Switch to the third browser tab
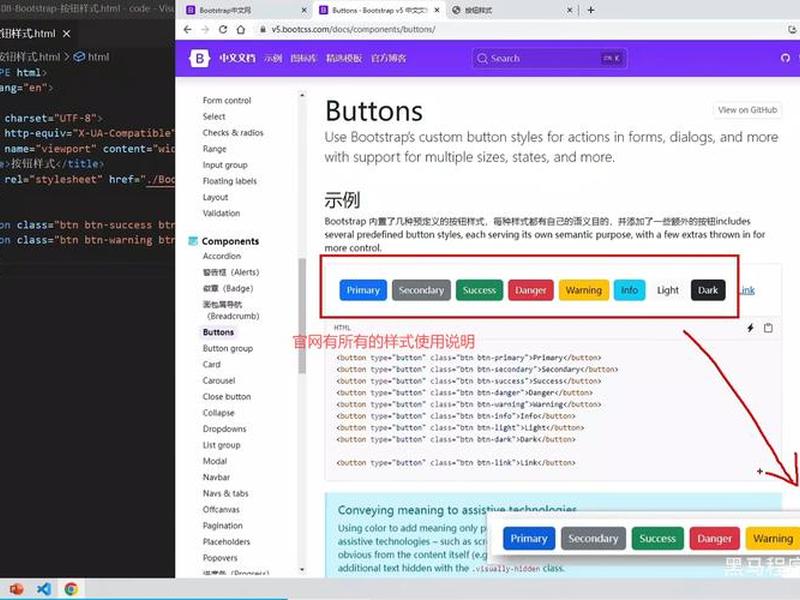Image resolution: width=800 pixels, height=600 pixels. click(512, 10)
